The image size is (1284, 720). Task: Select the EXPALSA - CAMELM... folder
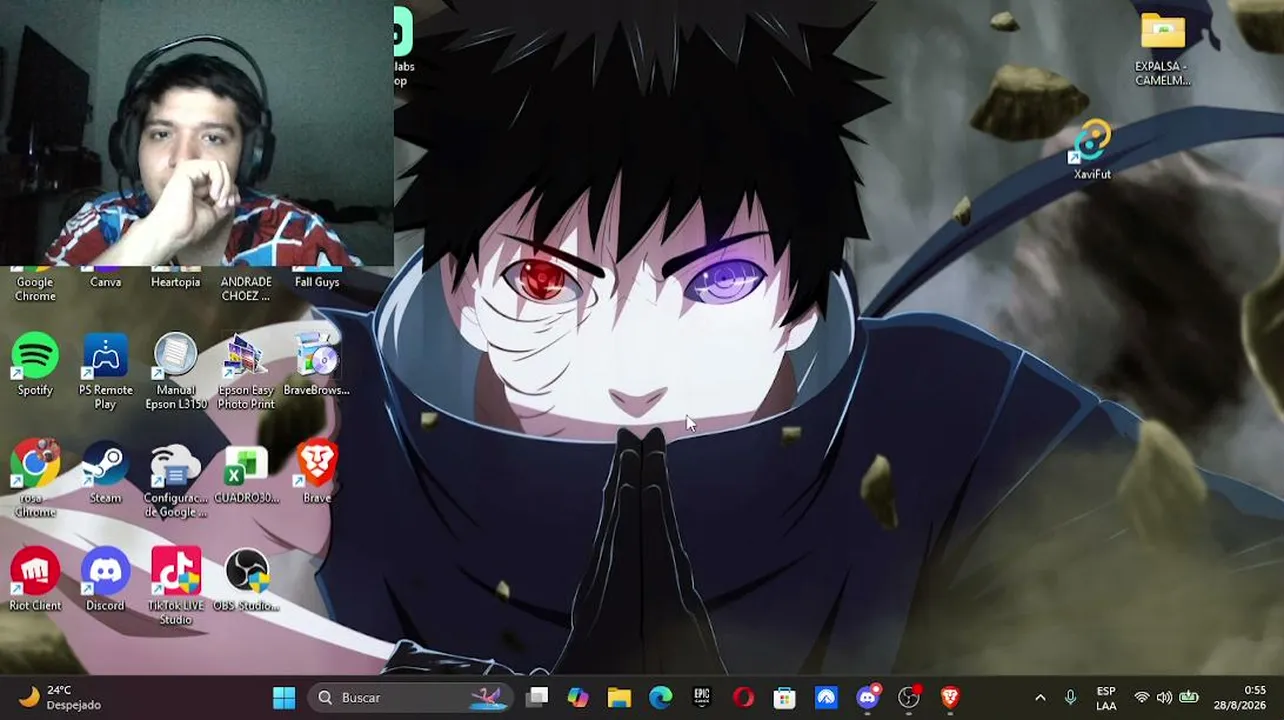[x=1163, y=49]
